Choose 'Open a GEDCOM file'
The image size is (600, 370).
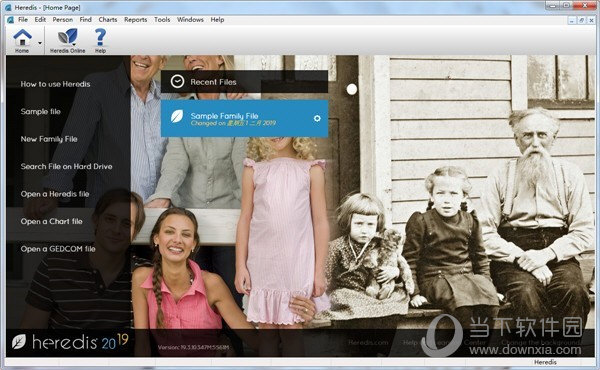coord(58,249)
